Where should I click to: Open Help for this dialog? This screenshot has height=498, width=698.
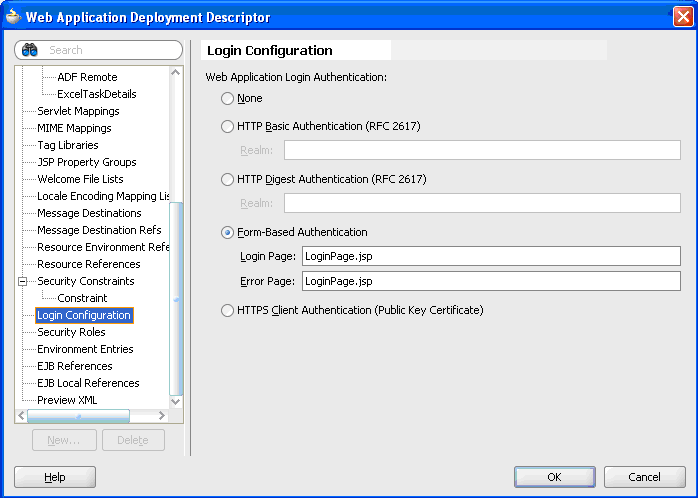point(55,477)
